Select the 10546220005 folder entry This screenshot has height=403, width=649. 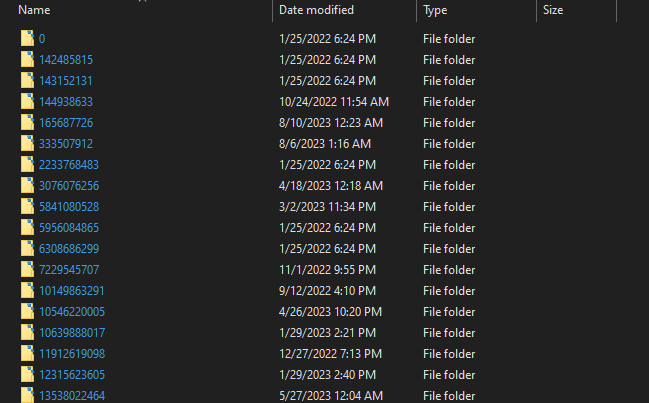click(72, 312)
